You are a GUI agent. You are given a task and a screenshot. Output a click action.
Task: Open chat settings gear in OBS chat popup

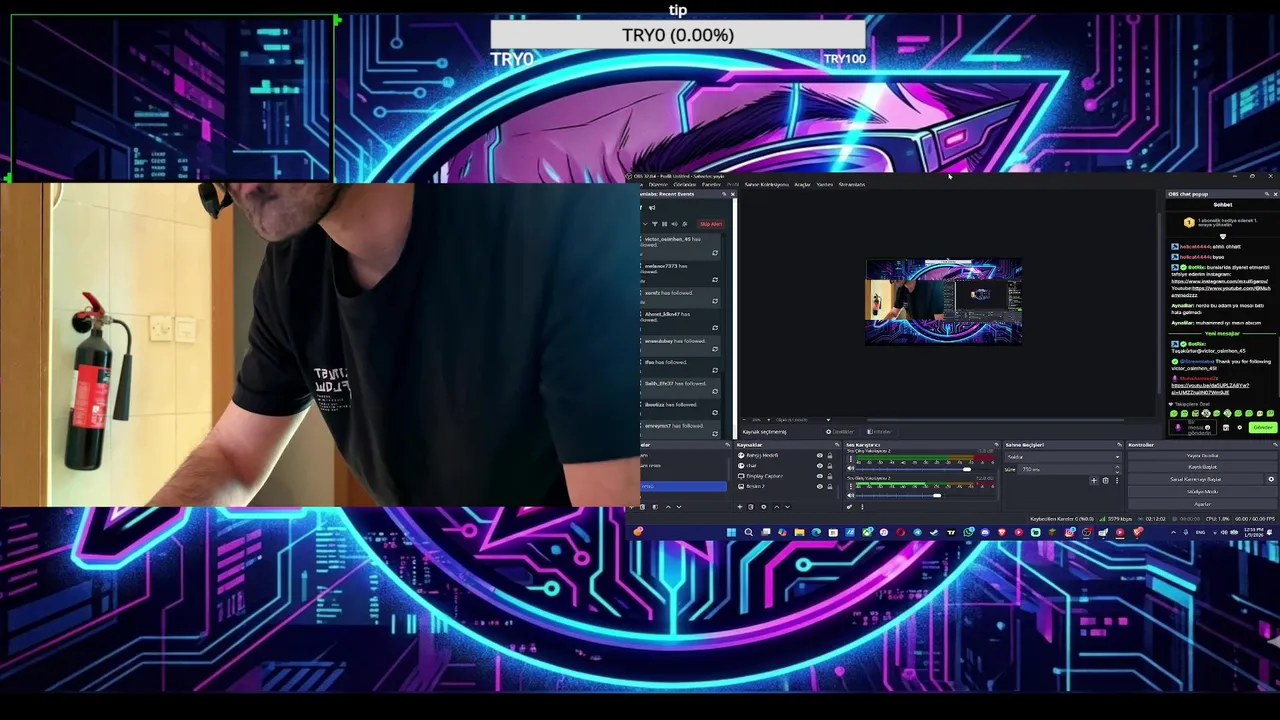pyautogui.click(x=1240, y=427)
